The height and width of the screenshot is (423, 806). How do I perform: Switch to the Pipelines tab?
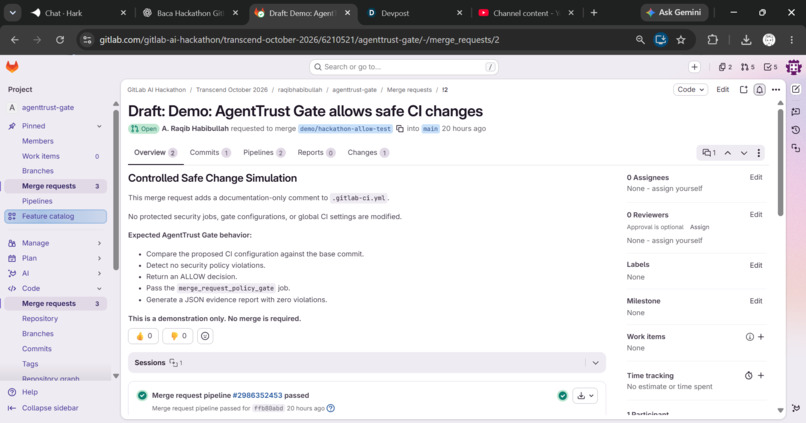point(264,153)
